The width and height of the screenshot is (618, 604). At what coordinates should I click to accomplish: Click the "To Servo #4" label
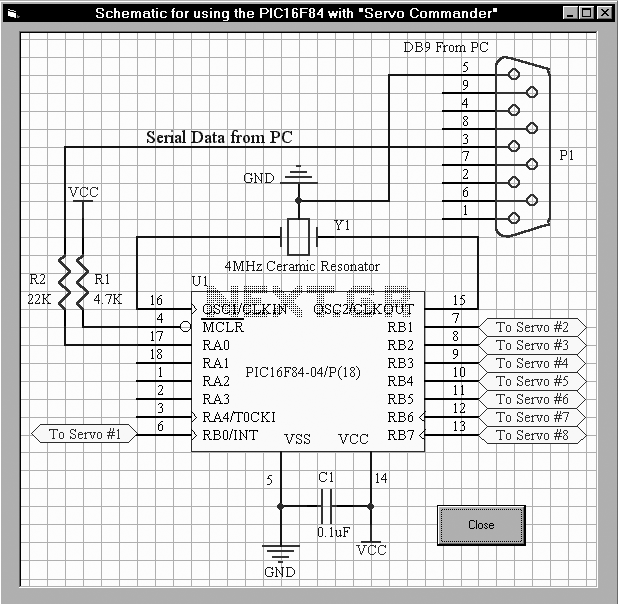click(x=532, y=363)
